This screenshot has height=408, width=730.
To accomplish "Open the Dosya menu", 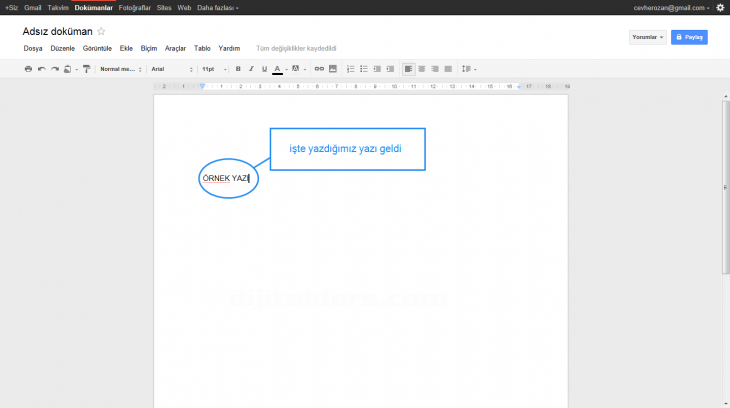I will pyautogui.click(x=32, y=48).
